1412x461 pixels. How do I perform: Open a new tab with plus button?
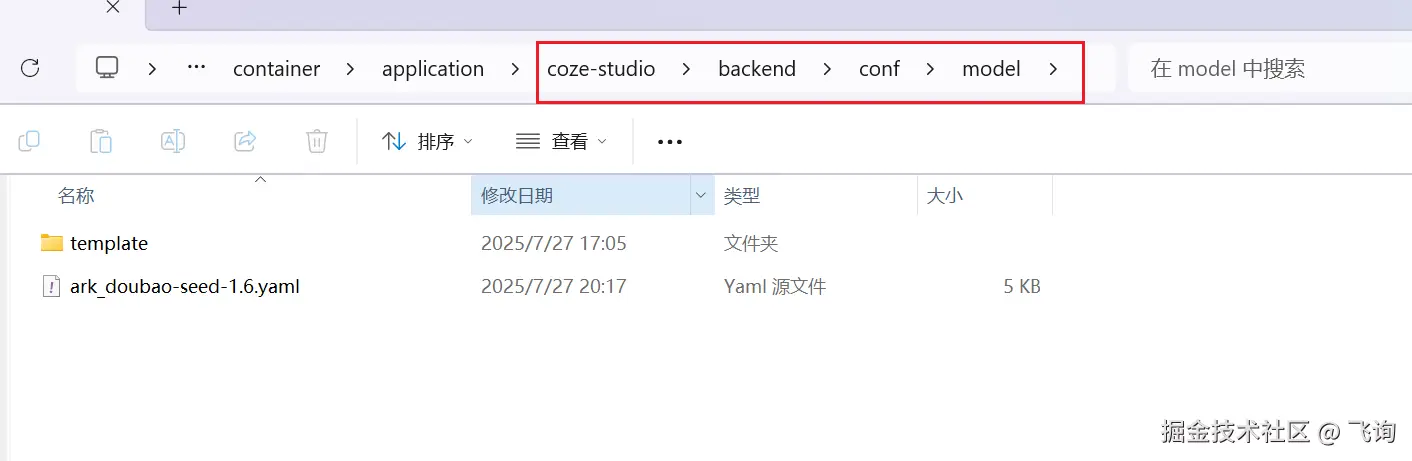point(179,9)
